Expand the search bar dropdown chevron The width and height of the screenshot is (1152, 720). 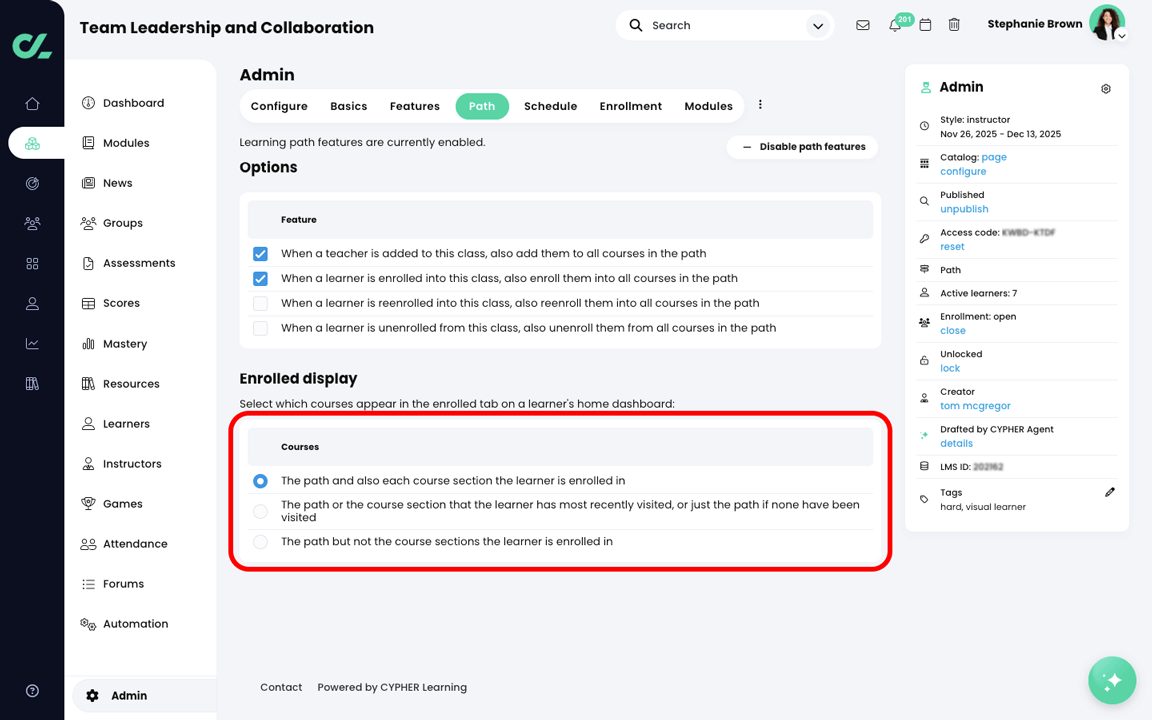coord(817,24)
